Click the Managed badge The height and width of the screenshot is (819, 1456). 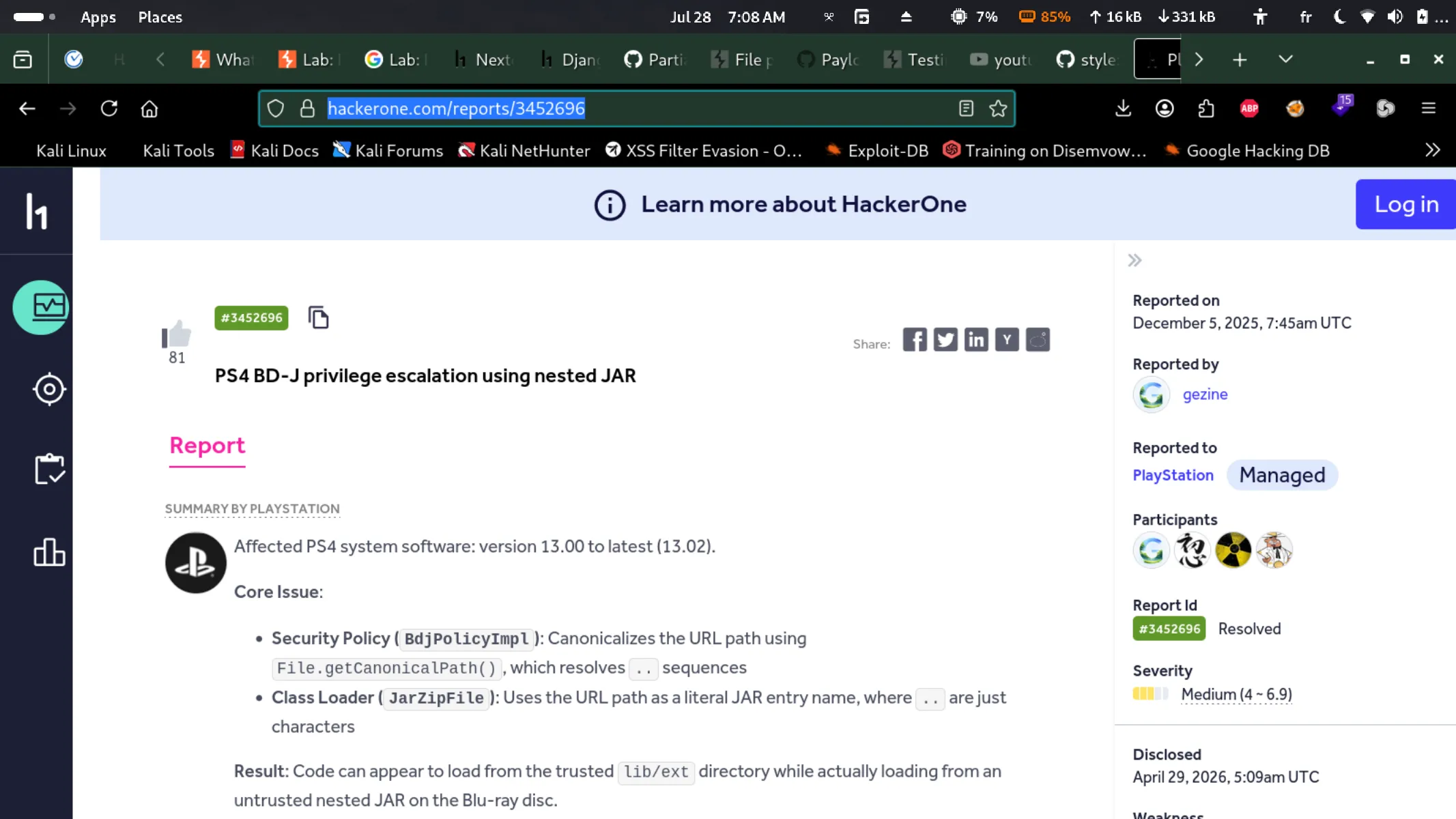coord(1282,475)
